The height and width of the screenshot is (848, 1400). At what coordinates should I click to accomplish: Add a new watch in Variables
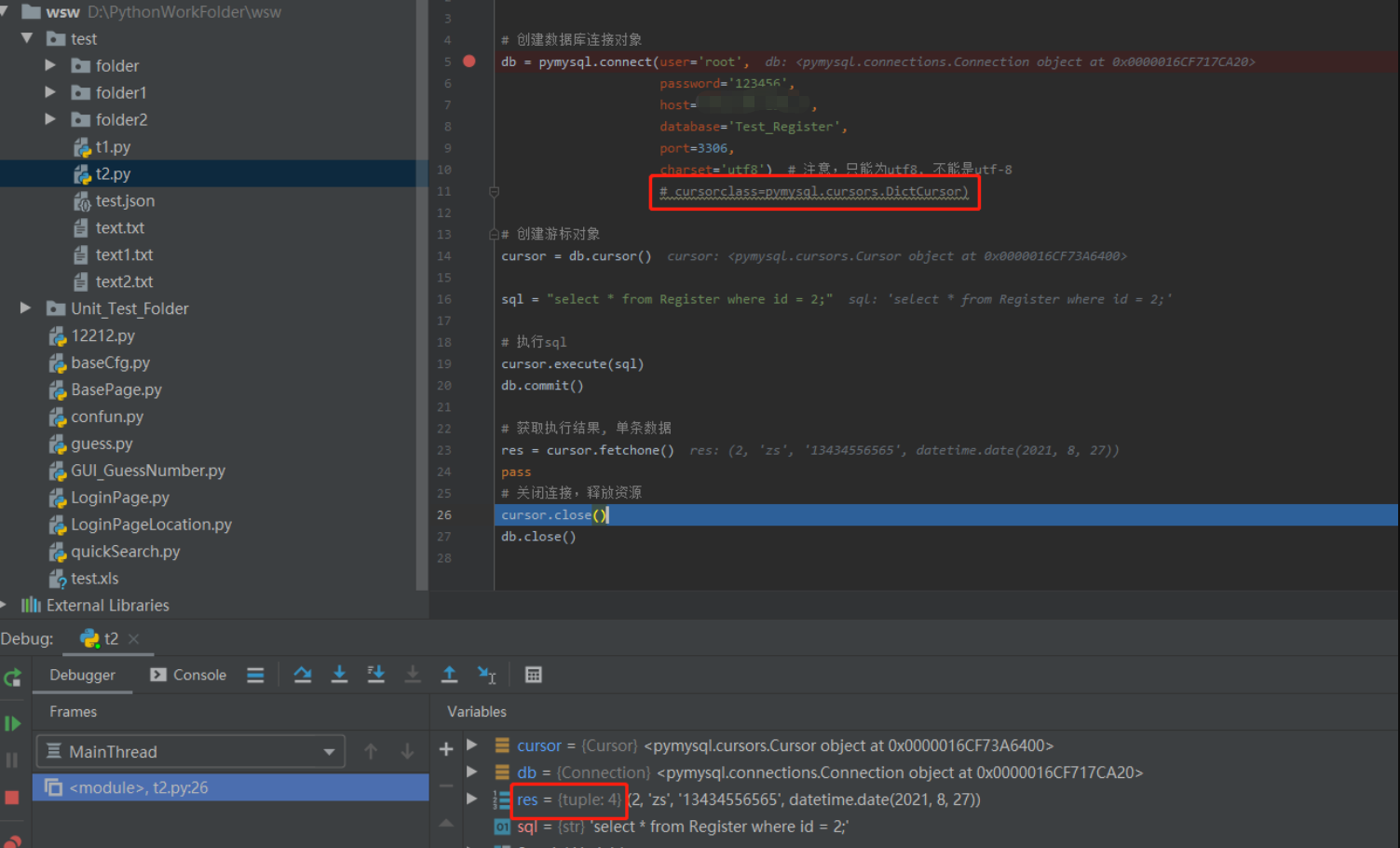coord(446,749)
